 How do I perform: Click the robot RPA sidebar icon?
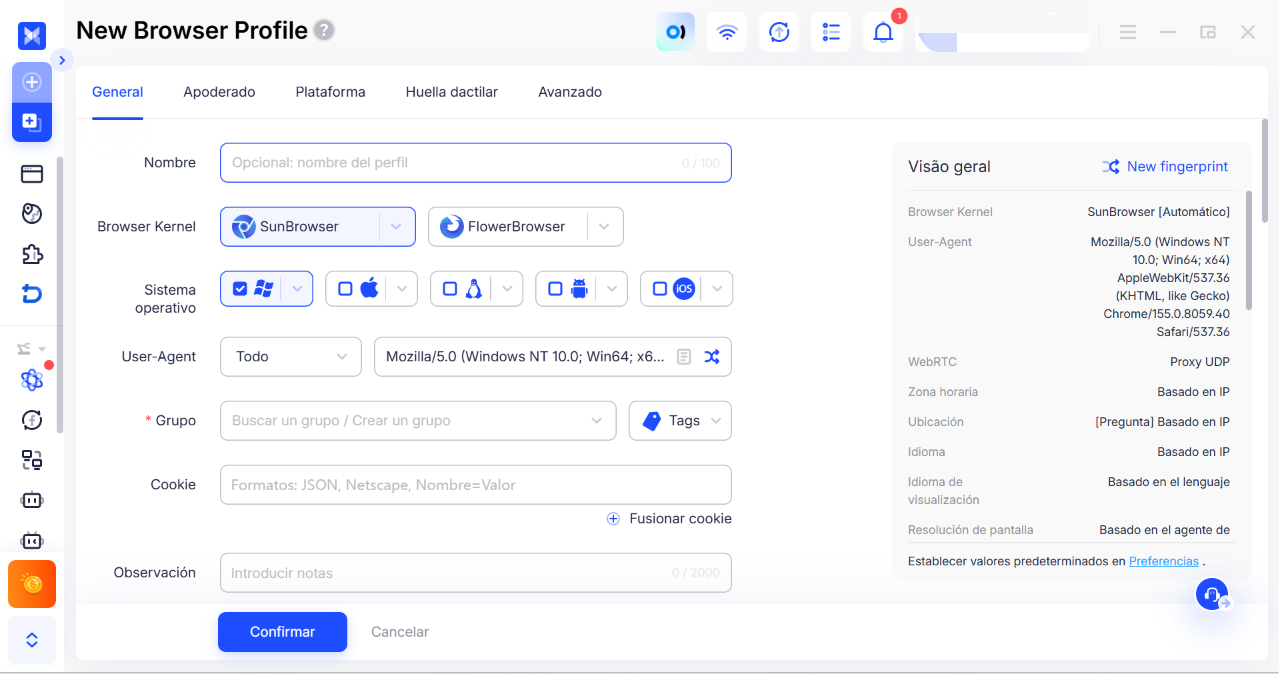point(32,500)
